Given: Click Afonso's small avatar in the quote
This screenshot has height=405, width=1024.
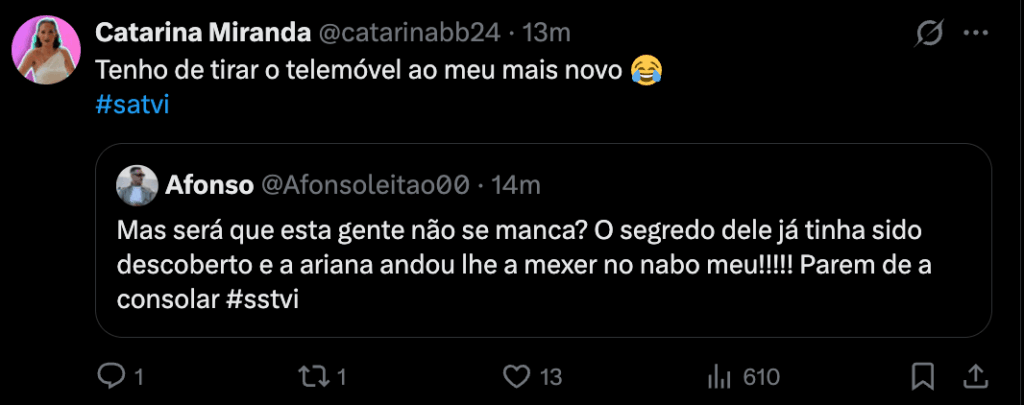Looking at the screenshot, I should point(136,184).
